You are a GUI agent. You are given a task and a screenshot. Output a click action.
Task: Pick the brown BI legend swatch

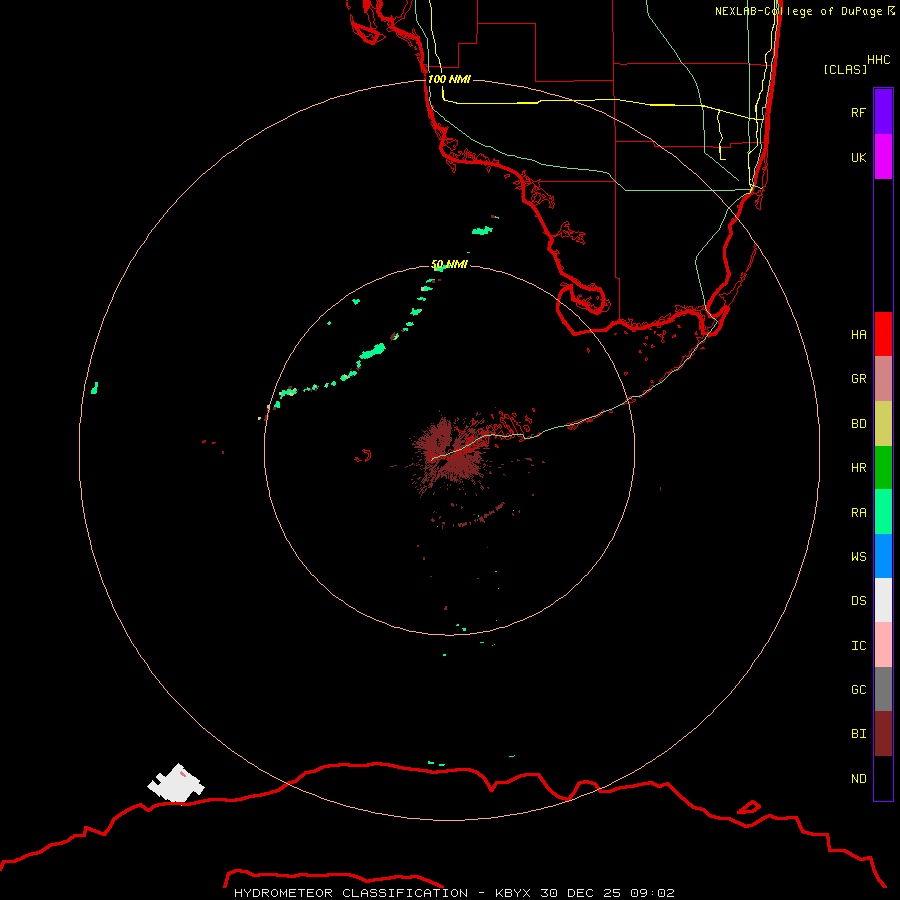pos(883,734)
